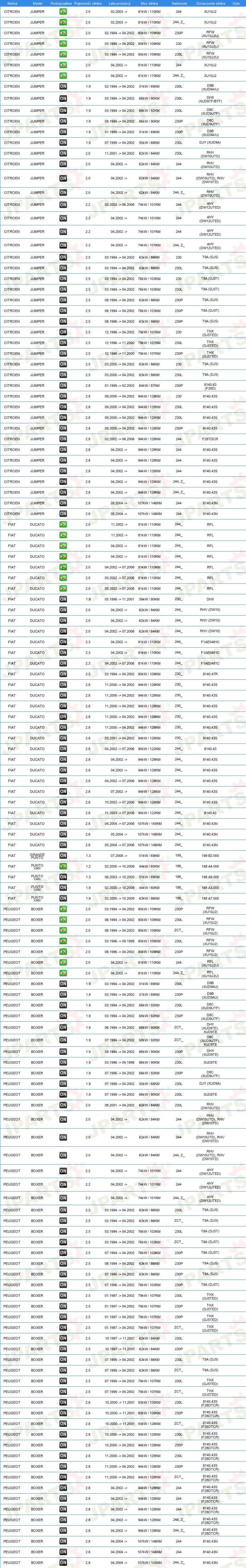The width and height of the screenshot is (246, 1568).
Task: Click the Pojemność silnika column header
Action: click(88, 3)
